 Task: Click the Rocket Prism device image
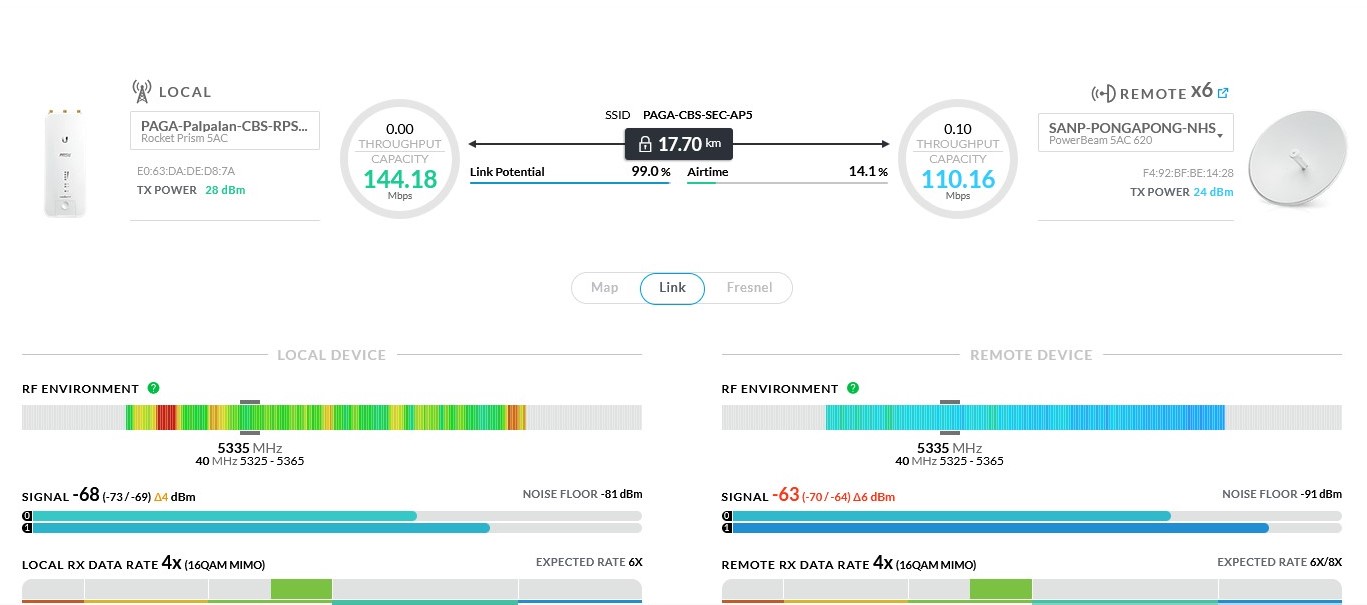point(65,162)
